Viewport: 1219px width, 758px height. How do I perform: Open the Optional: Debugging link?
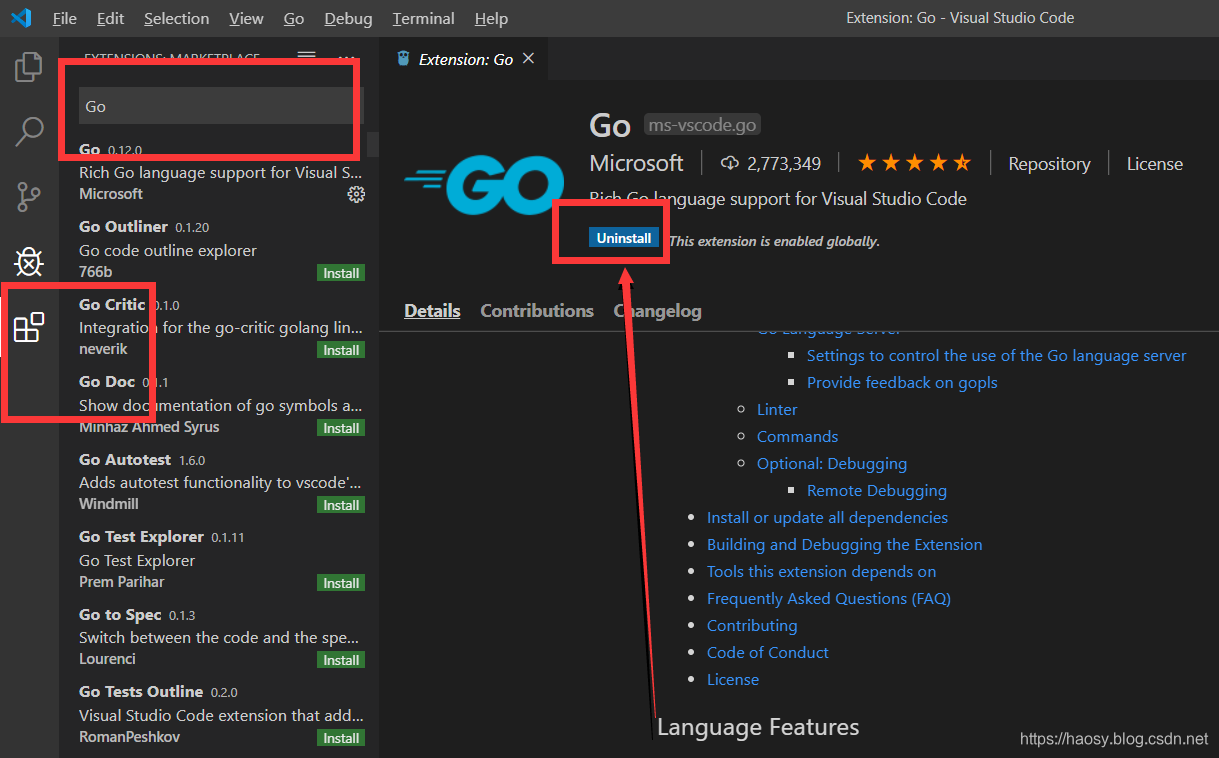[832, 464]
